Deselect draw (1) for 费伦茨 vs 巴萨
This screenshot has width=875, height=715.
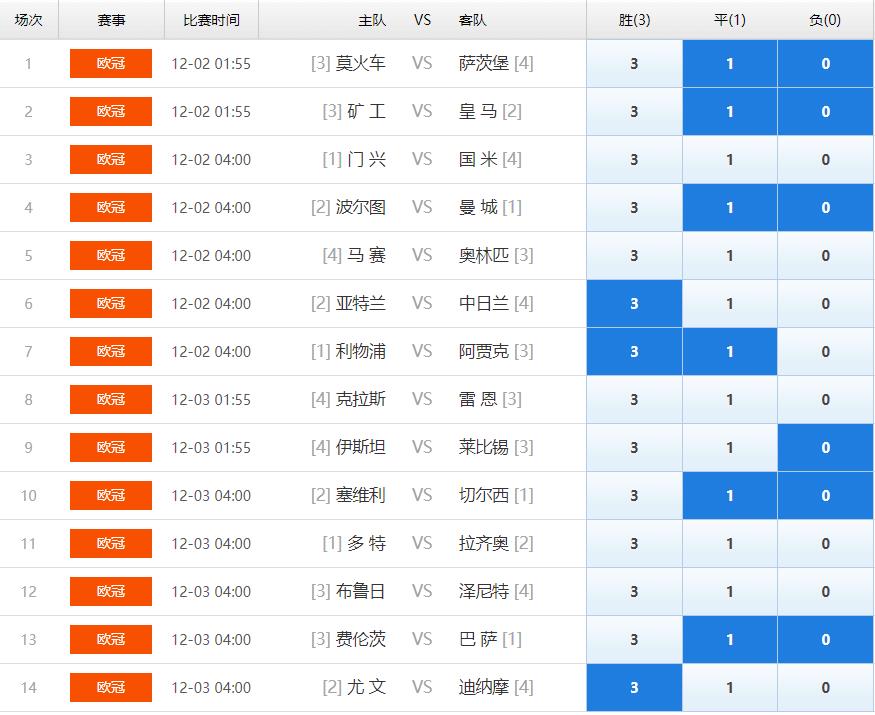pos(729,640)
